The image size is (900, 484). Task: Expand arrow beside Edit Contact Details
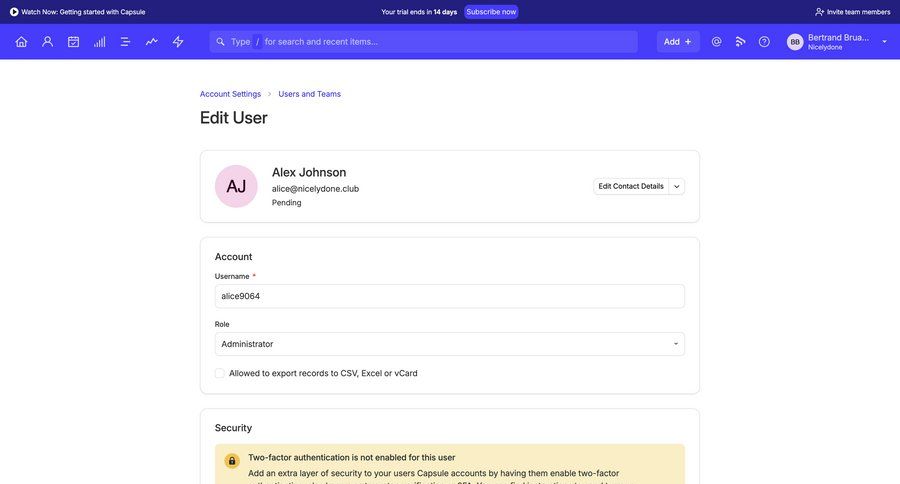tap(677, 186)
